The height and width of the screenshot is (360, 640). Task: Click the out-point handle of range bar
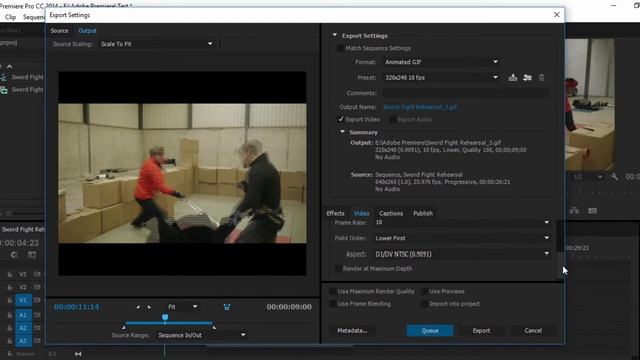point(214,327)
